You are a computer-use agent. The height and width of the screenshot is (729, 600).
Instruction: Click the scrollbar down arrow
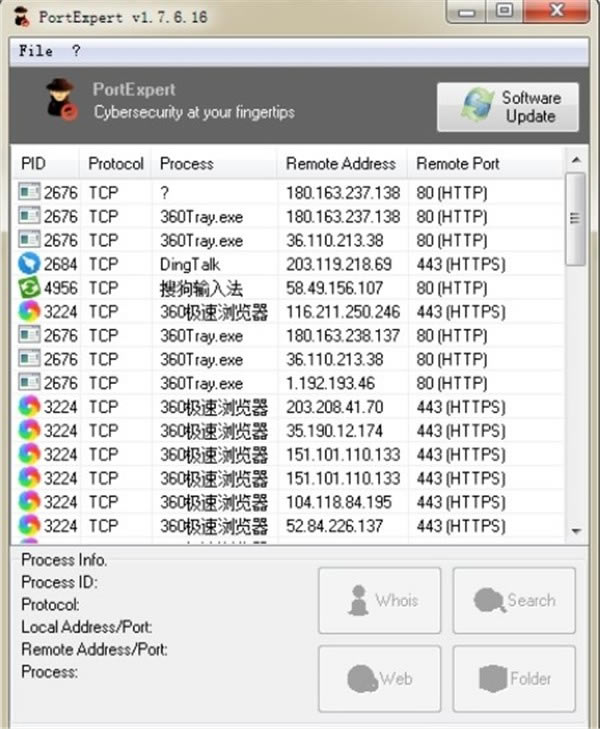click(x=576, y=531)
